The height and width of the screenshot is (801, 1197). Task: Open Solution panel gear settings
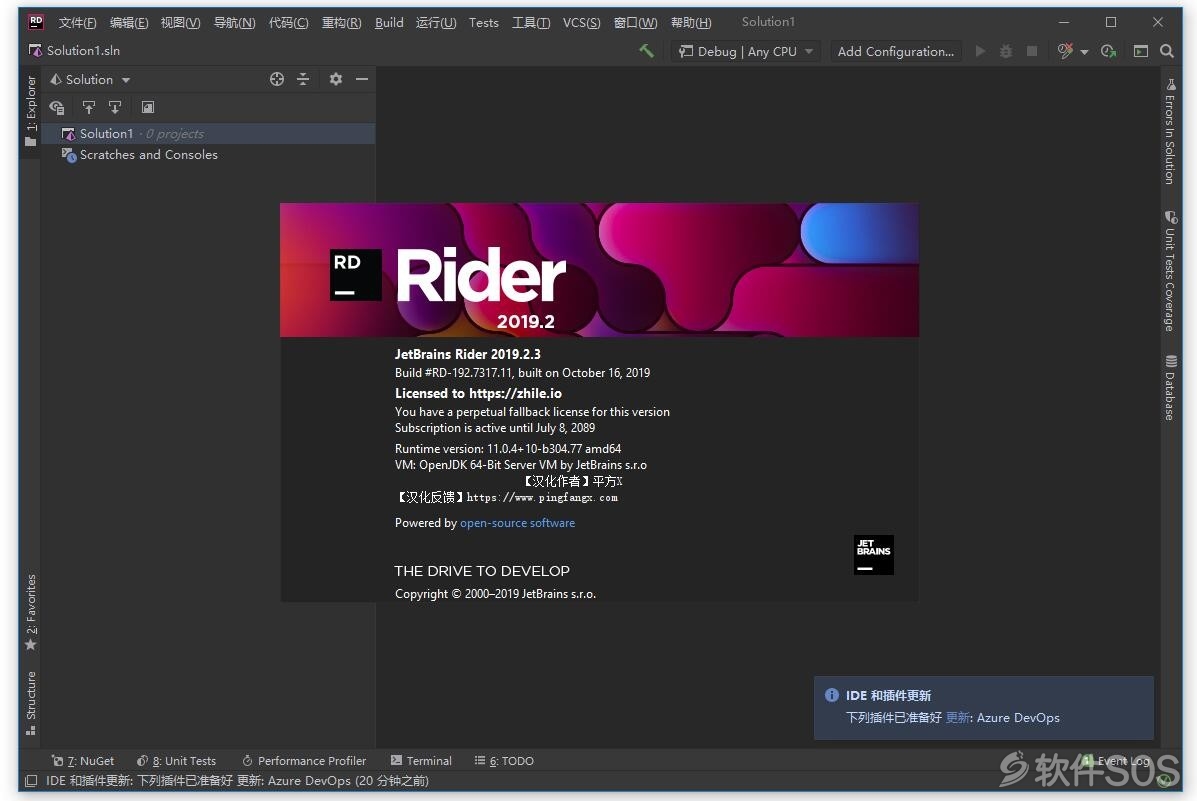(336, 79)
